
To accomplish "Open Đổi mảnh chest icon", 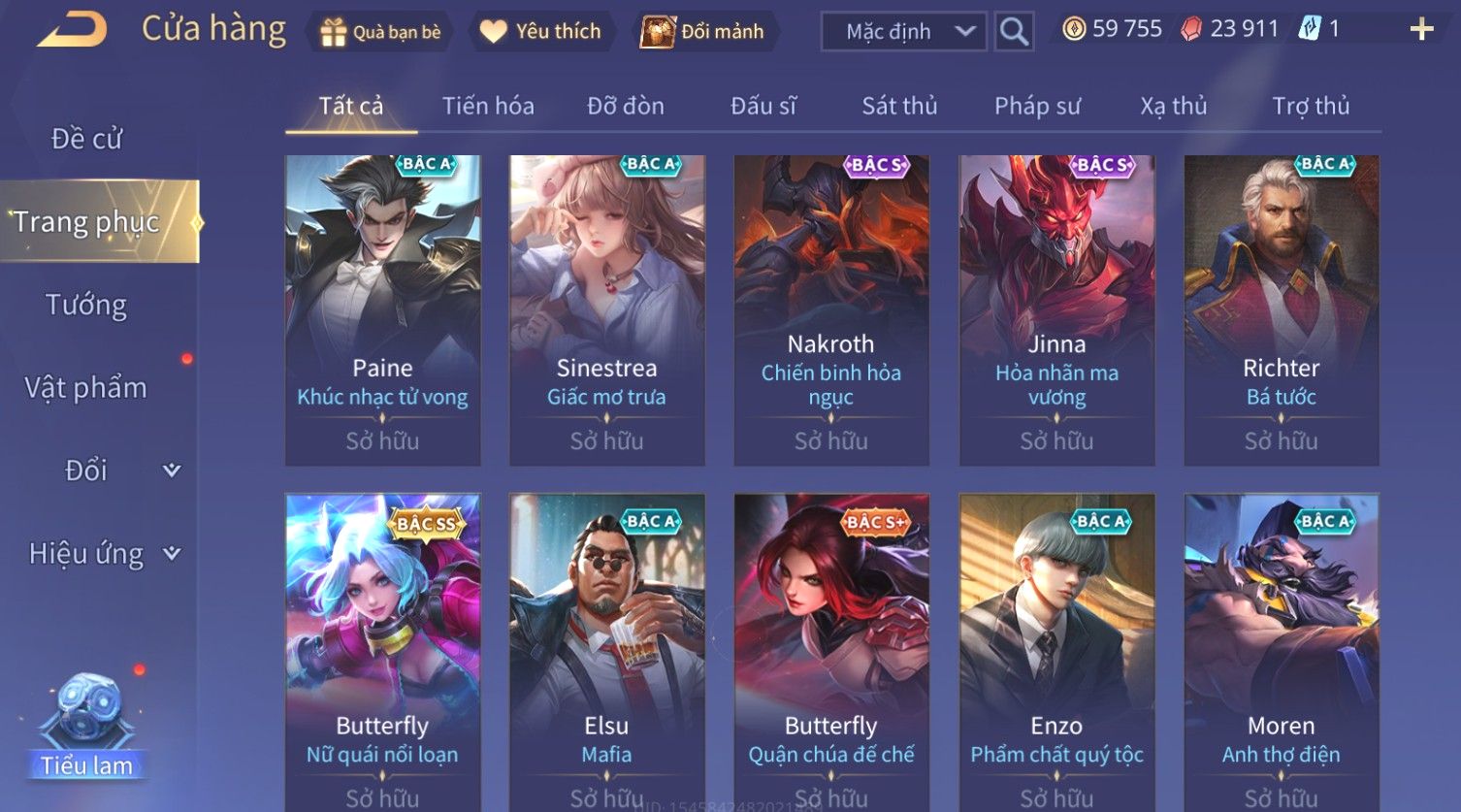I will (x=657, y=31).
